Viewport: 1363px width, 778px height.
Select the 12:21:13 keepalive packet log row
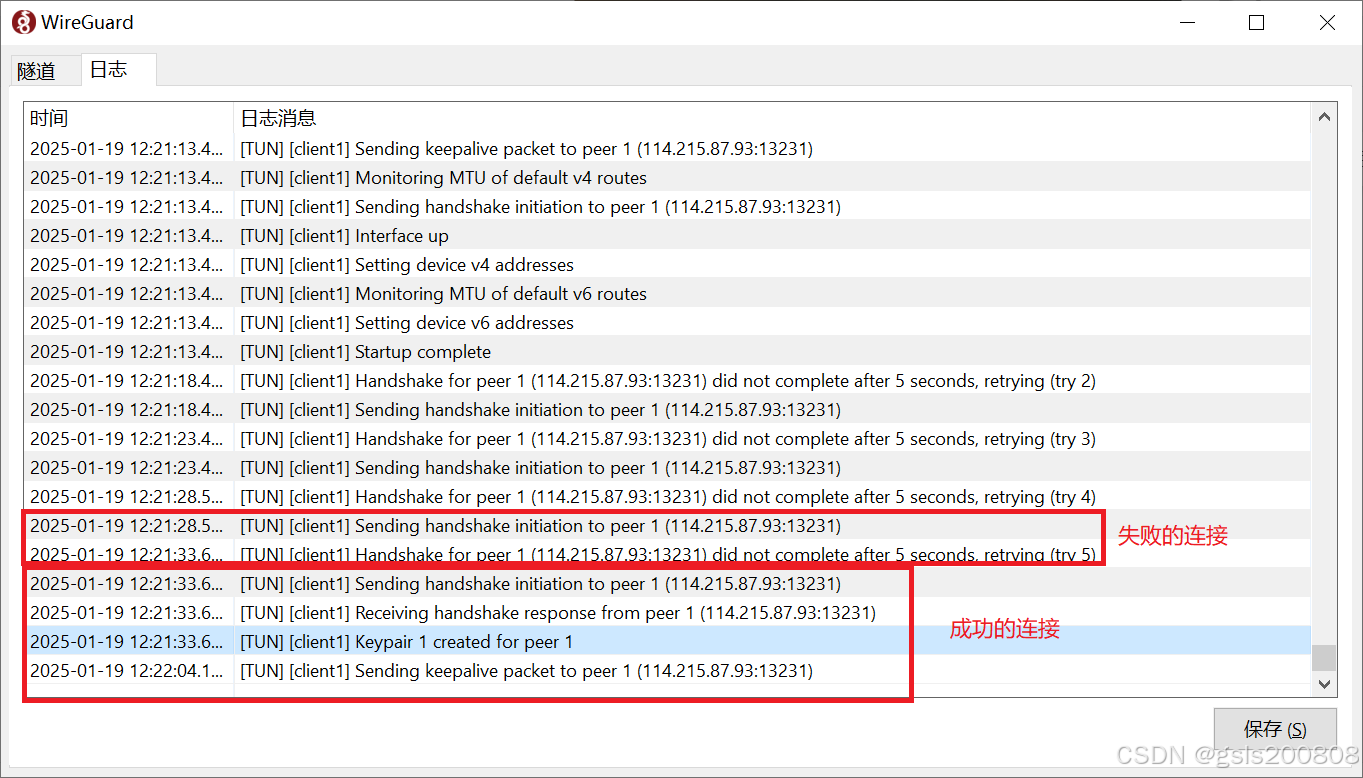[667, 149]
